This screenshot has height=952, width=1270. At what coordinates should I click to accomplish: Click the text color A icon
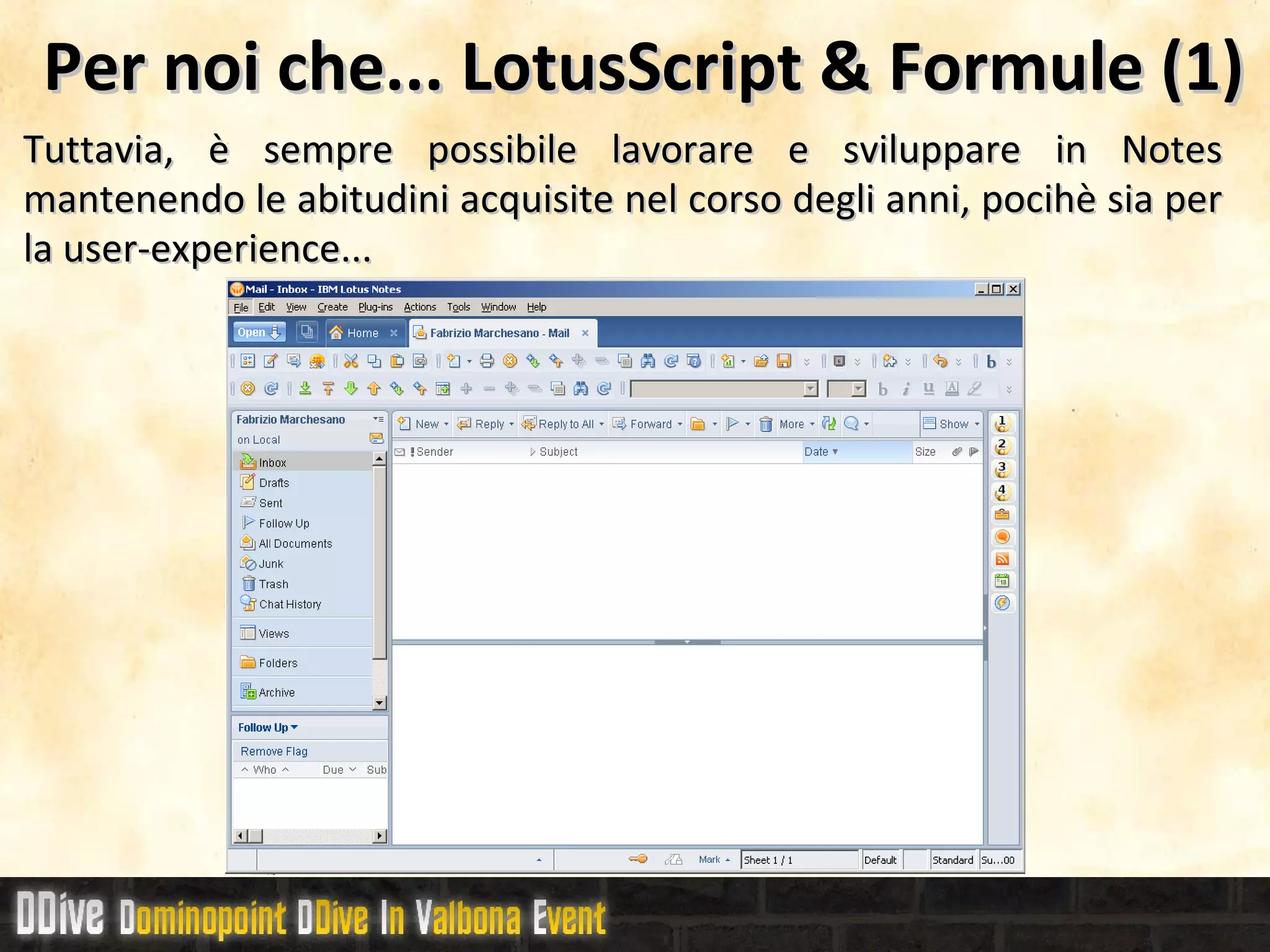pos(952,389)
